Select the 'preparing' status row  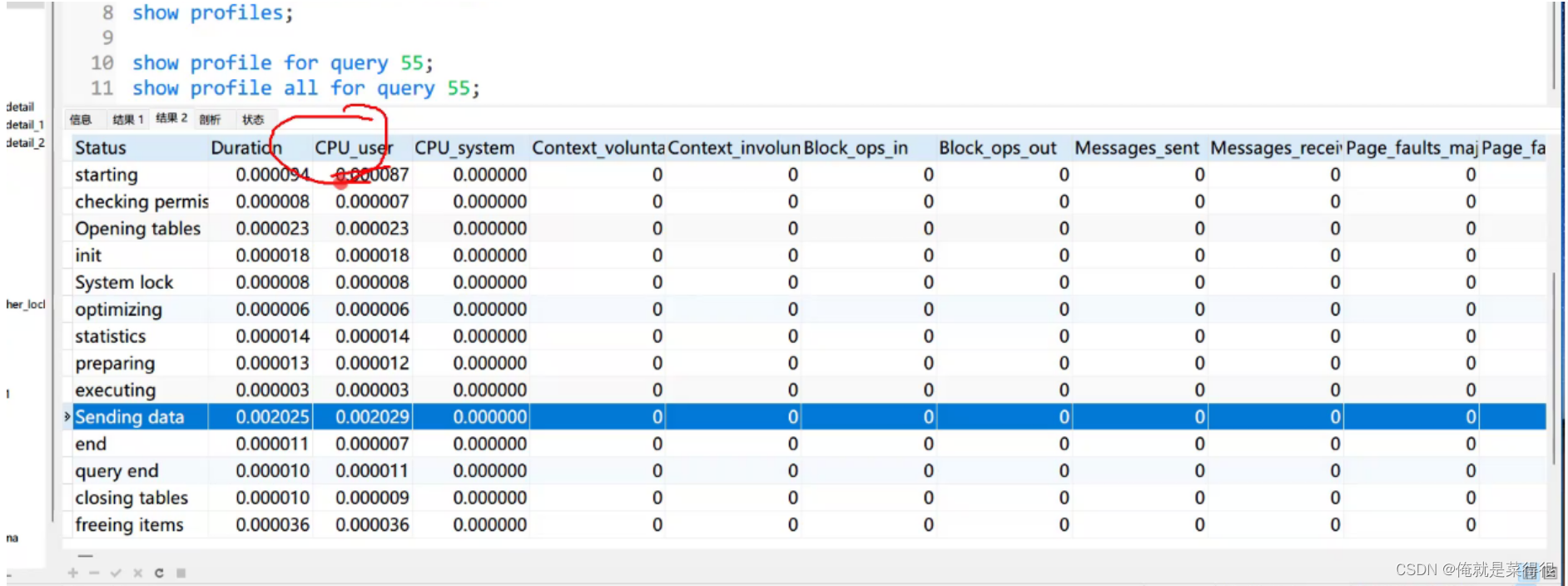808,363
